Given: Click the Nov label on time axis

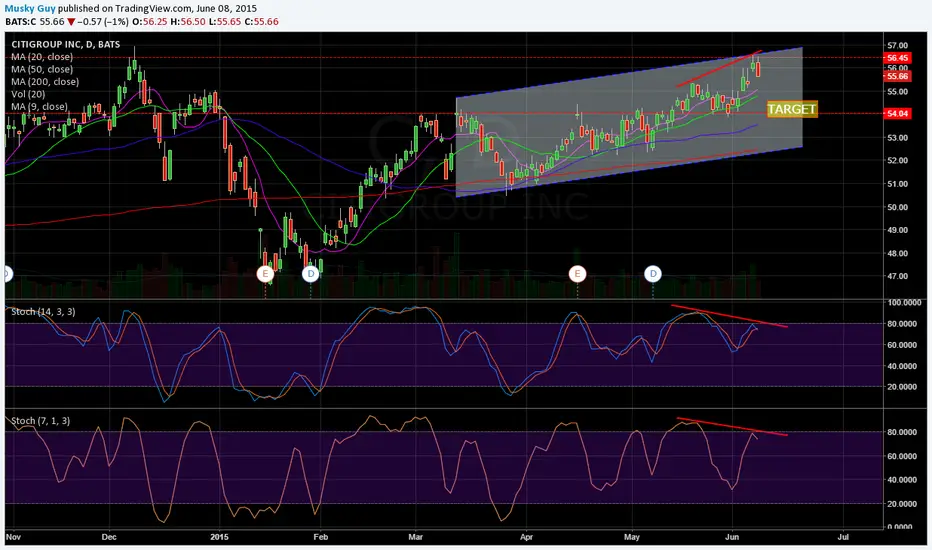Looking at the screenshot, I should coord(13,537).
